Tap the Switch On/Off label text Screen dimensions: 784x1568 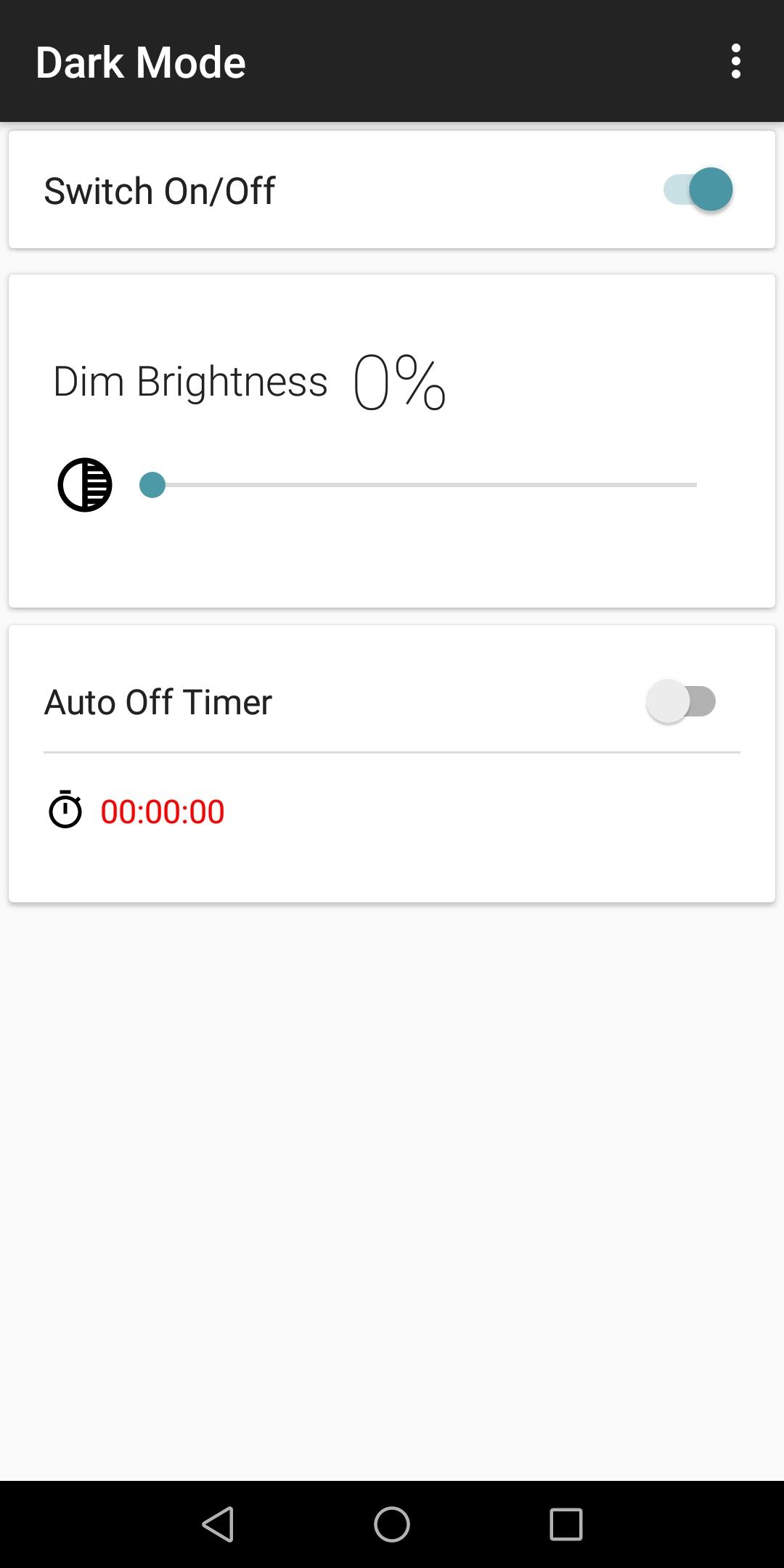pyautogui.click(x=160, y=192)
